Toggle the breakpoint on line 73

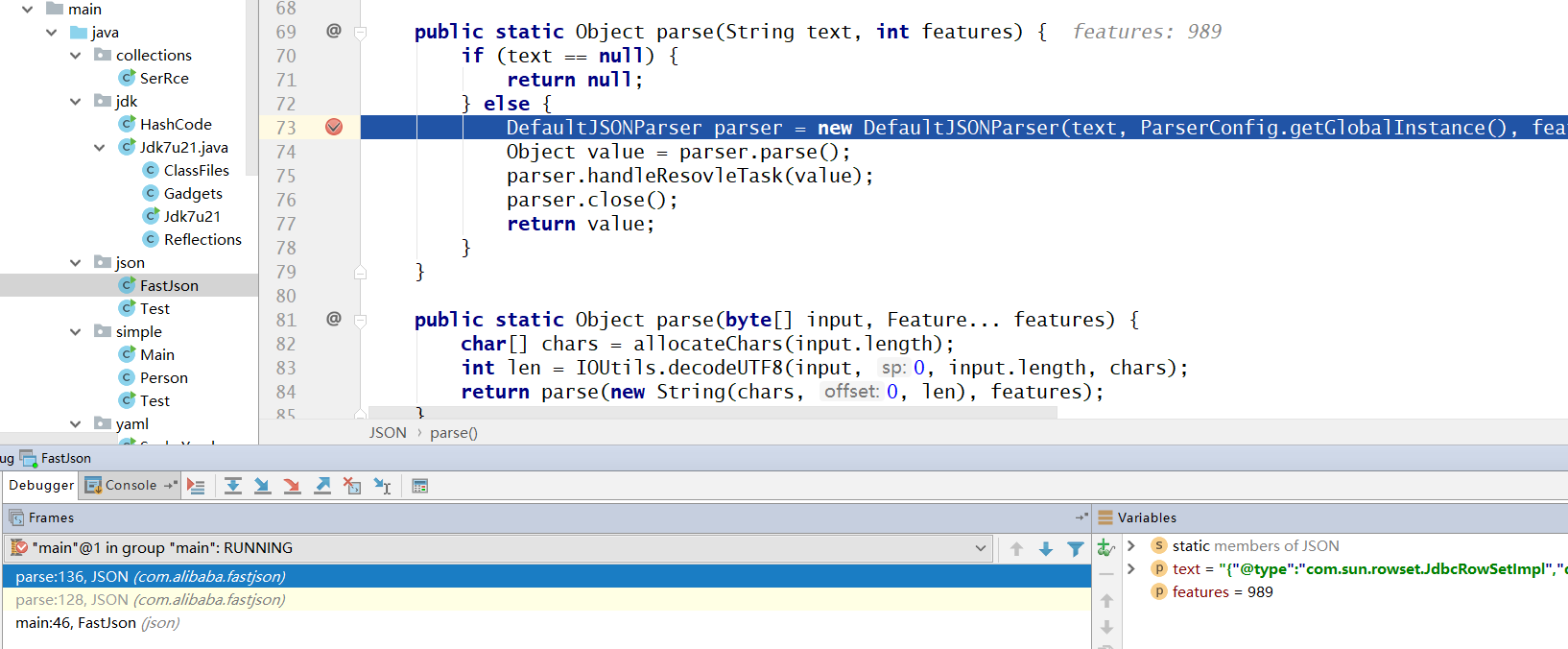coord(334,127)
